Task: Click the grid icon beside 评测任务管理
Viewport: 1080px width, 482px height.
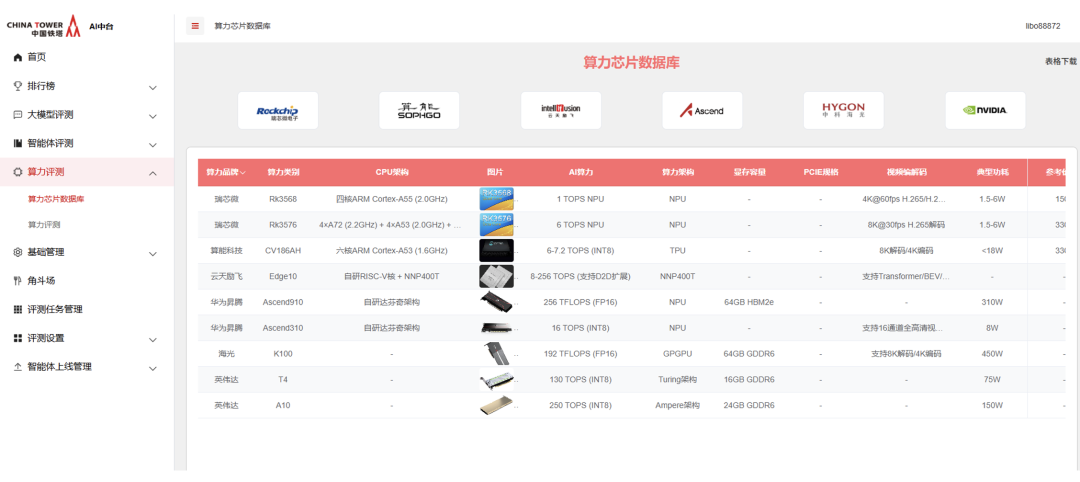Action: tap(18, 310)
